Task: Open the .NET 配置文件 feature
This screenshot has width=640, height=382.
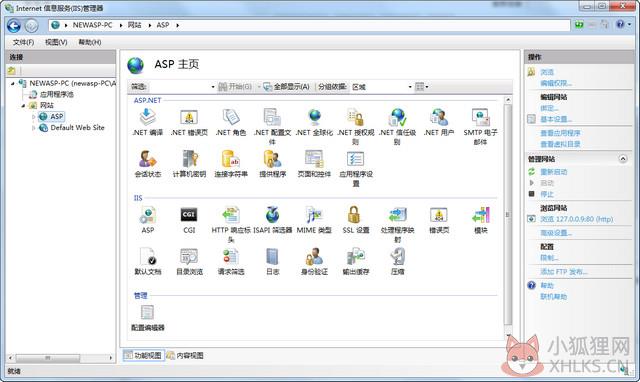Action: click(x=272, y=127)
